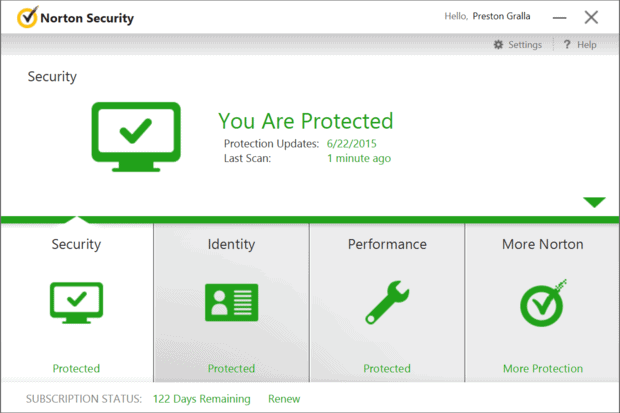Click the 'Norton Security' title text
The width and height of the screenshot is (620, 413).
87,18
